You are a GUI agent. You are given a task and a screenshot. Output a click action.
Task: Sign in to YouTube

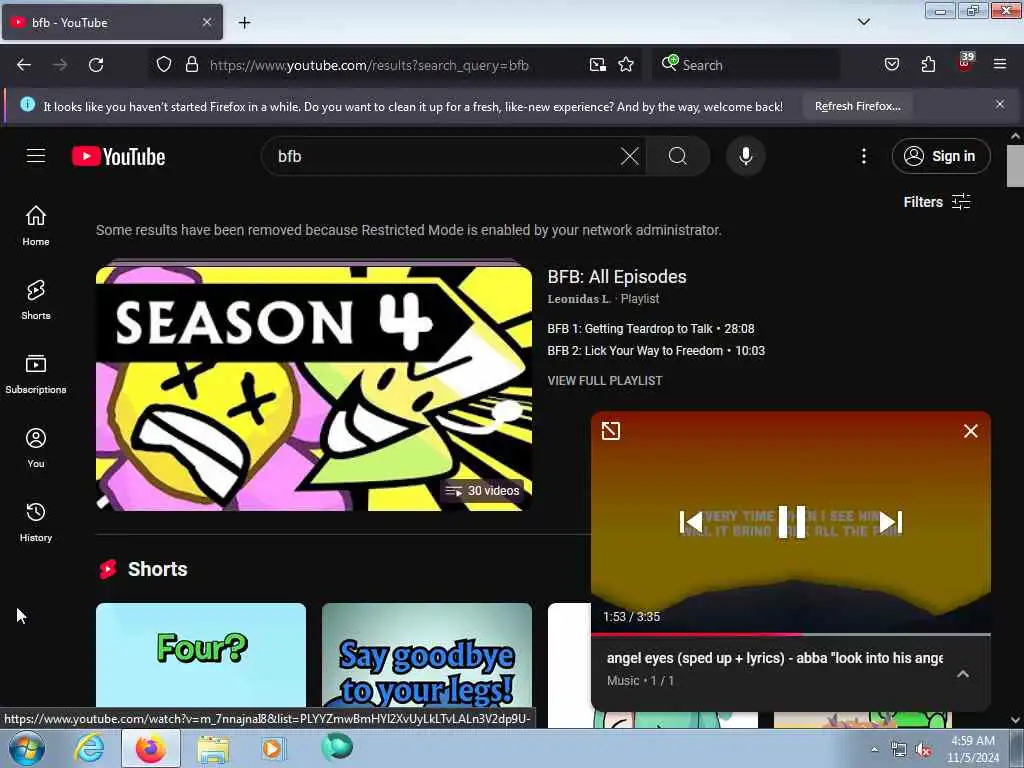tap(940, 156)
